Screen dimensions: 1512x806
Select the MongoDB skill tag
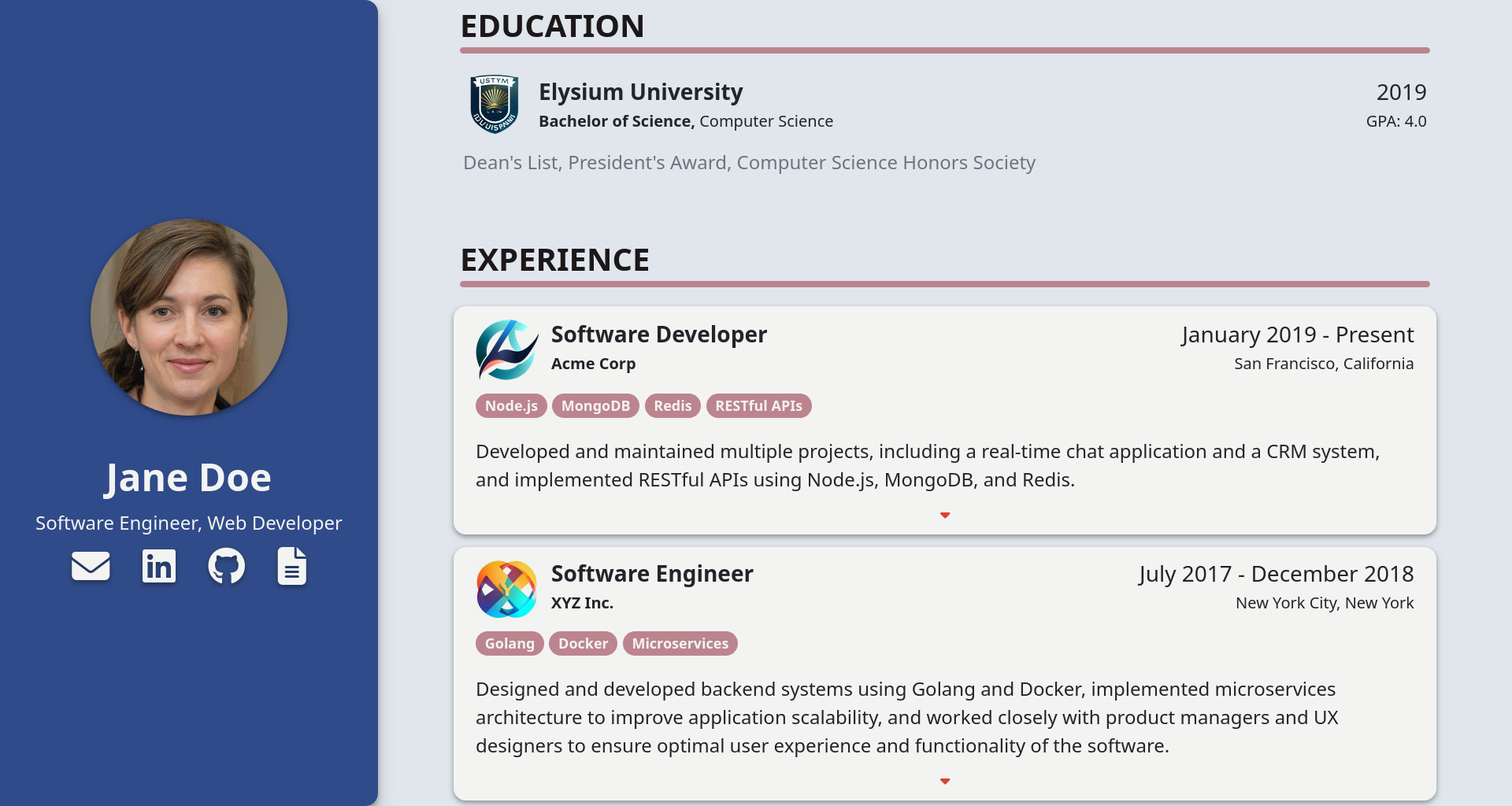click(x=595, y=406)
